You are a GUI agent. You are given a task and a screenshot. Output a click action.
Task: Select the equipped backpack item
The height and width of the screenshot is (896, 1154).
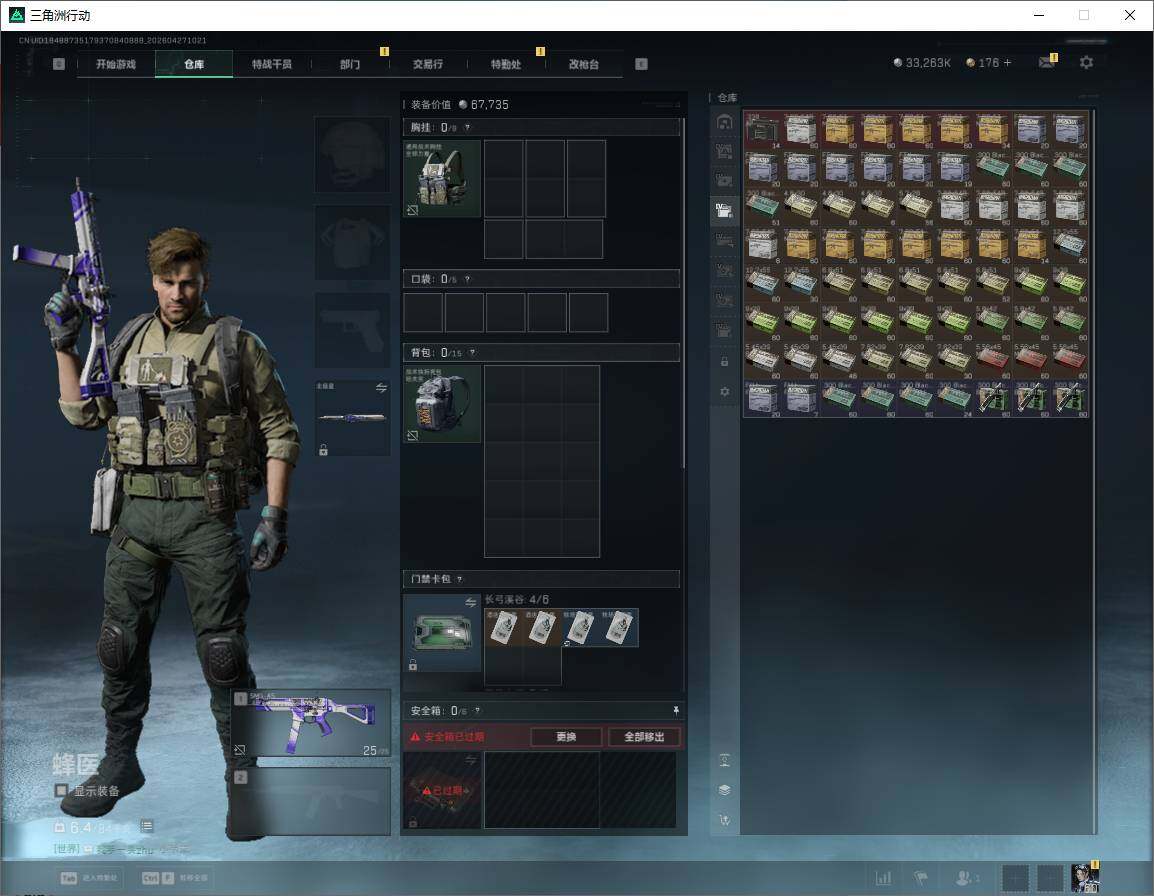pos(442,404)
